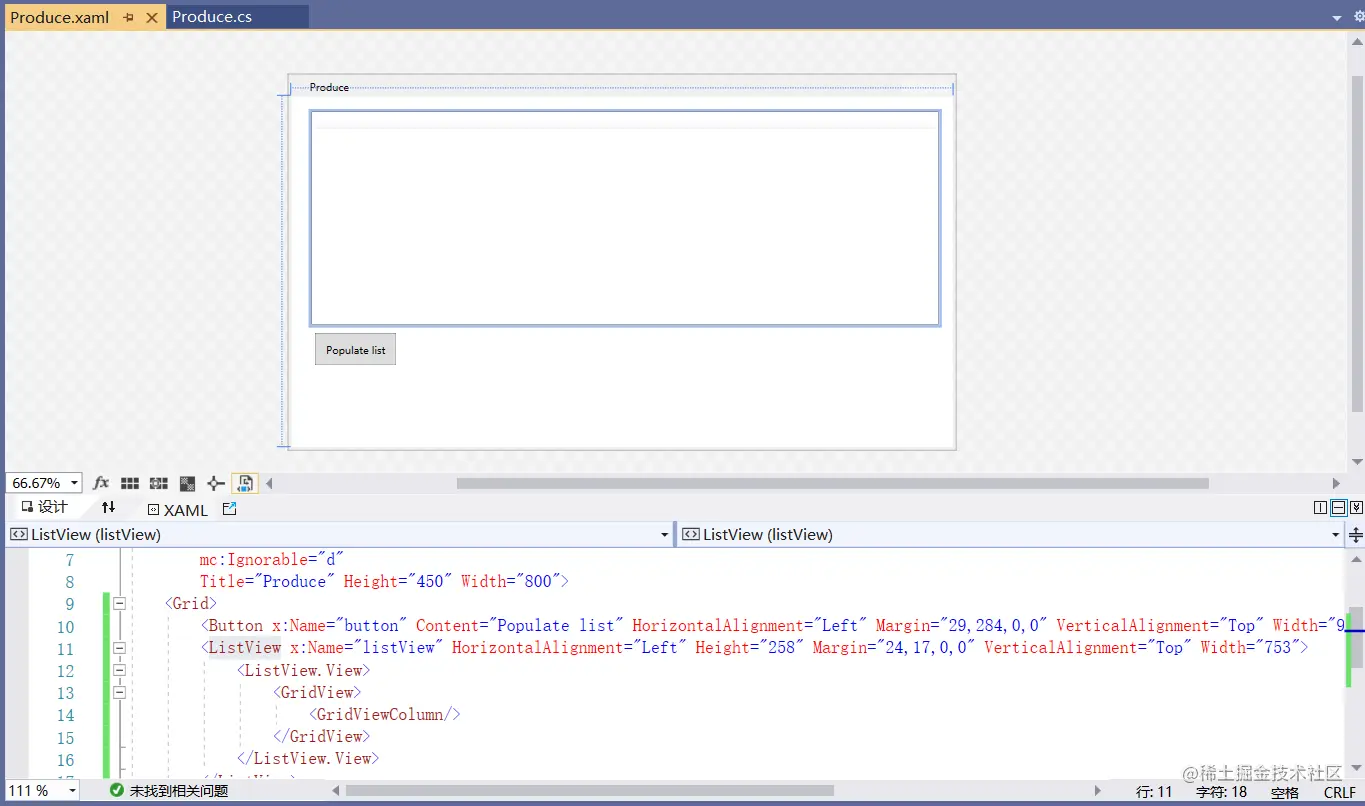Click the Button tag name on line 10
This screenshot has height=806, width=1365.
(235, 626)
